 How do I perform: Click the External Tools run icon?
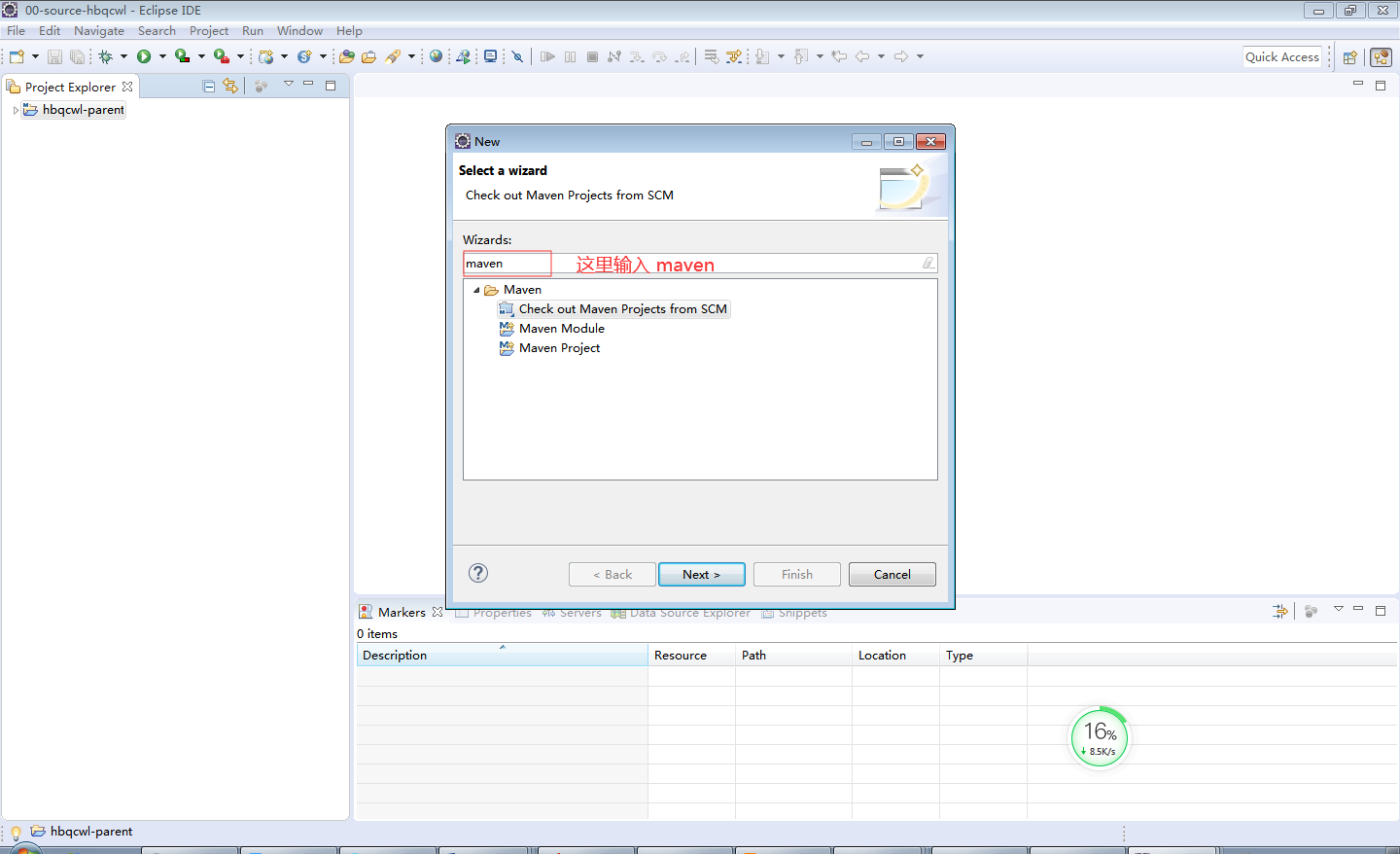(222, 56)
